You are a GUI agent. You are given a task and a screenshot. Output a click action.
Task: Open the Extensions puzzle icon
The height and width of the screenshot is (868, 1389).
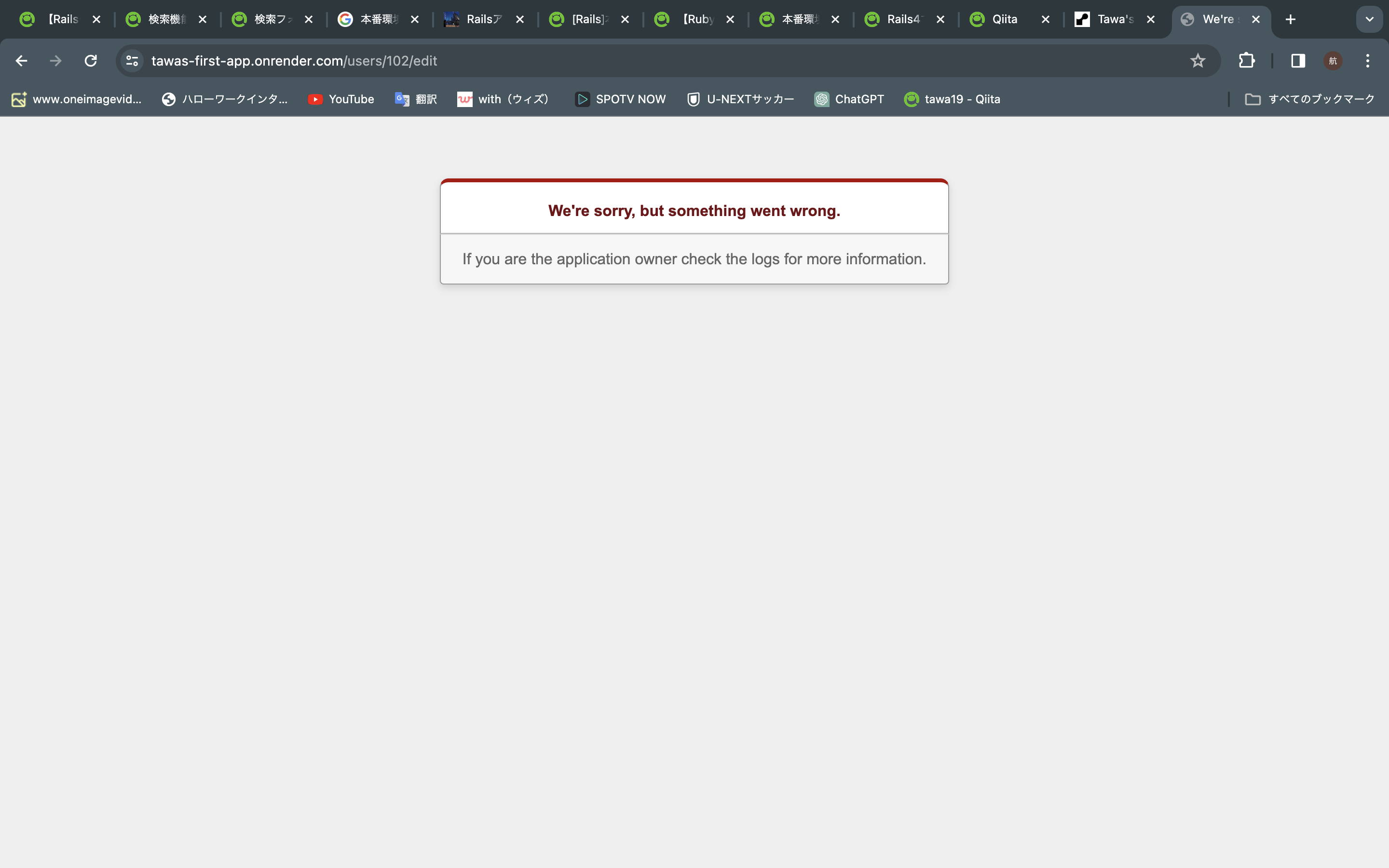(x=1246, y=61)
